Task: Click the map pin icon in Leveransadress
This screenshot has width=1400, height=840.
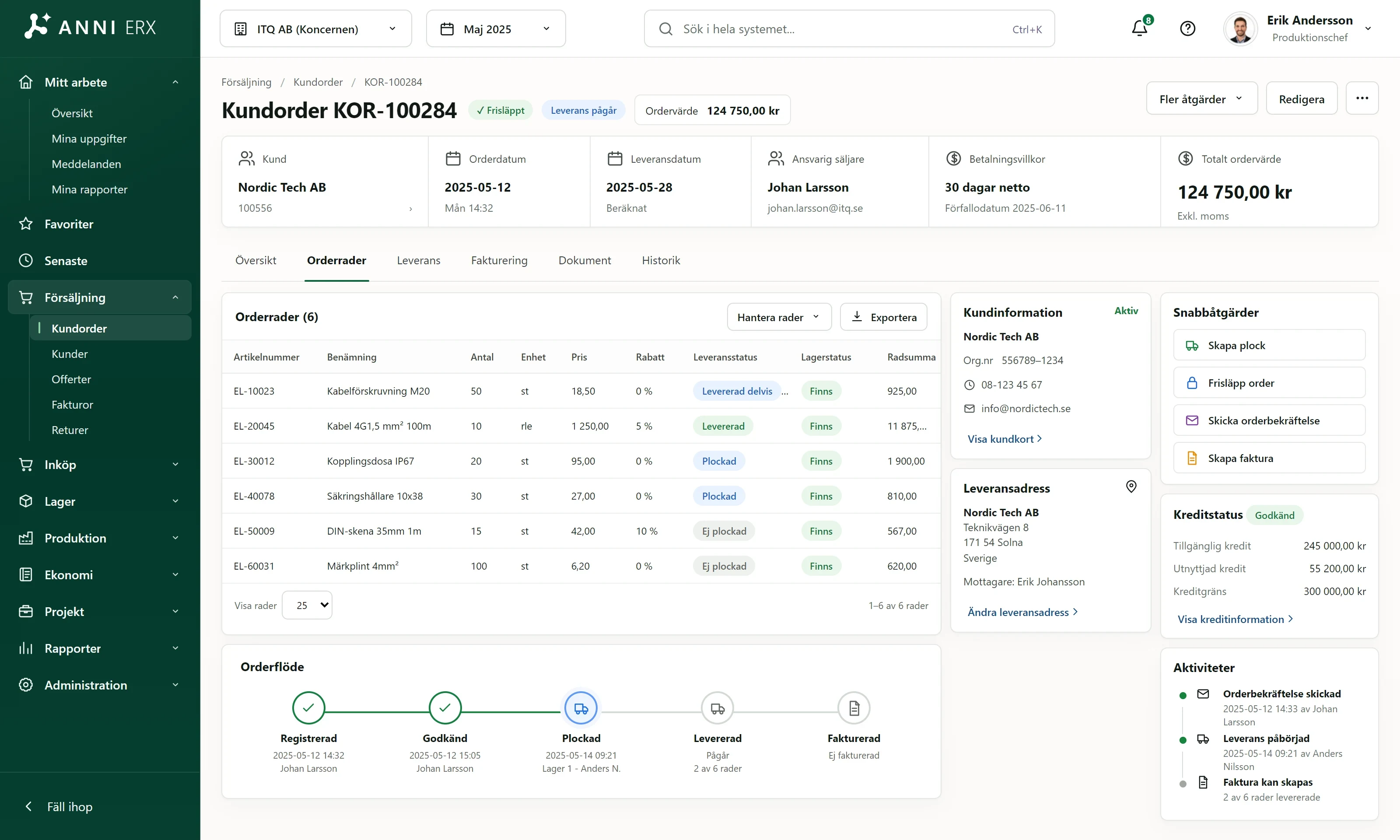Action: pyautogui.click(x=1130, y=487)
